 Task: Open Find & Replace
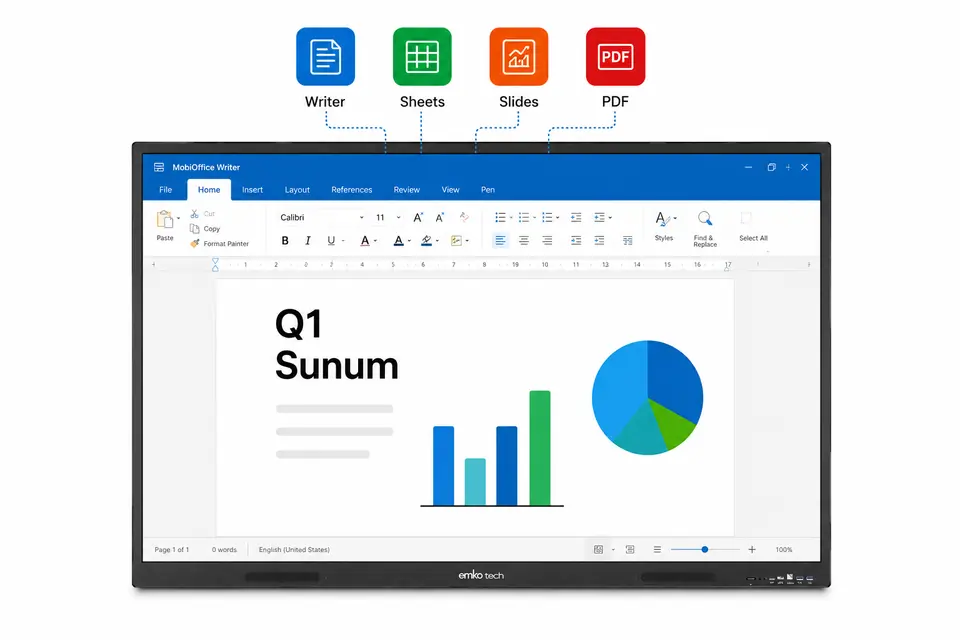pyautogui.click(x=705, y=228)
